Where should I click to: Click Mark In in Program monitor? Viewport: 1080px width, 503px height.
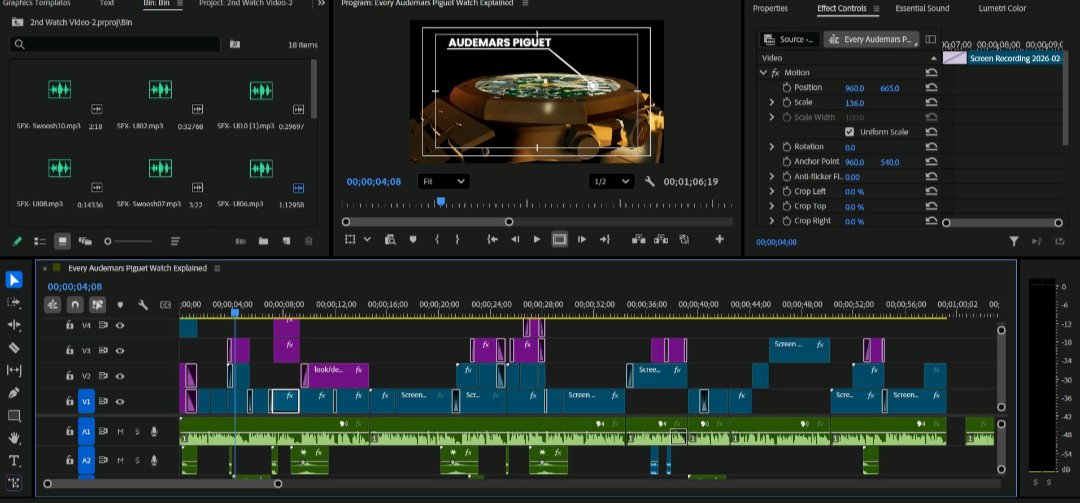(x=437, y=239)
